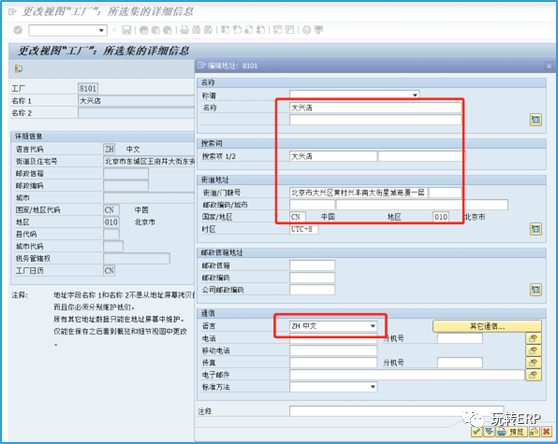This screenshot has height=444, width=558.
Task: Click the 名称 field containing 大兴店 in dialog
Action: [x=375, y=107]
